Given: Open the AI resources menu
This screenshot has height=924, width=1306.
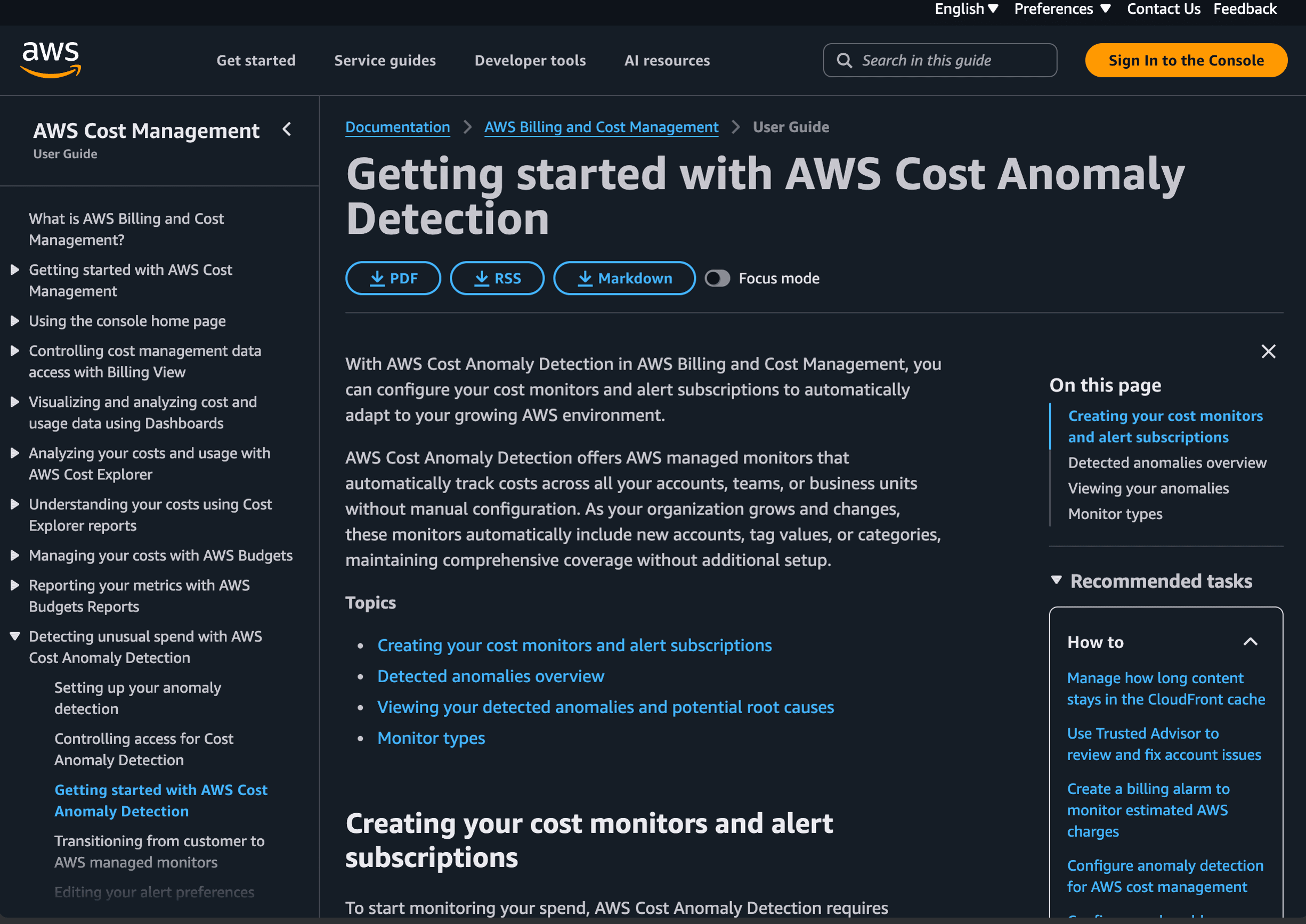Looking at the screenshot, I should point(667,60).
